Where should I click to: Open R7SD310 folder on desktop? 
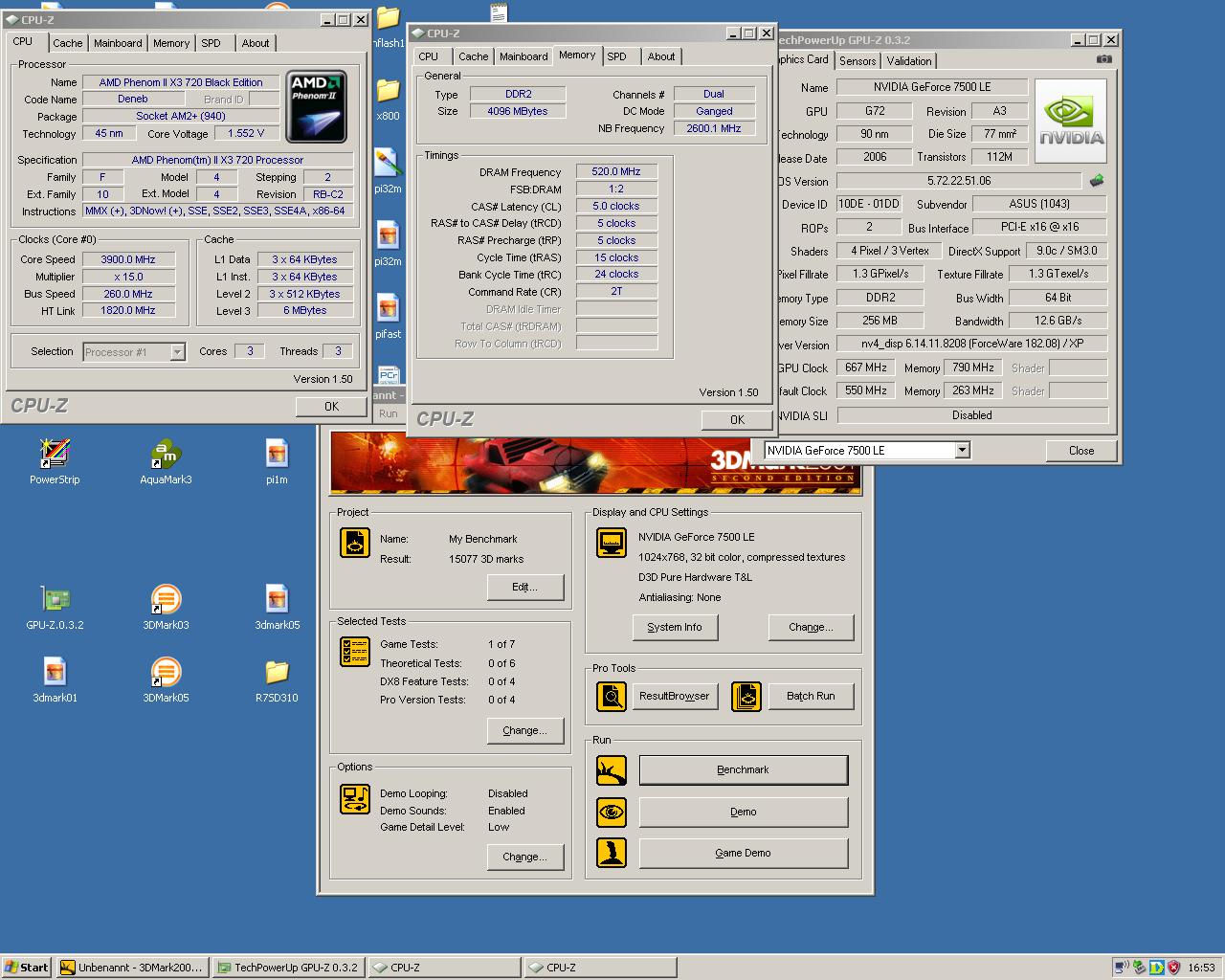pos(277,679)
